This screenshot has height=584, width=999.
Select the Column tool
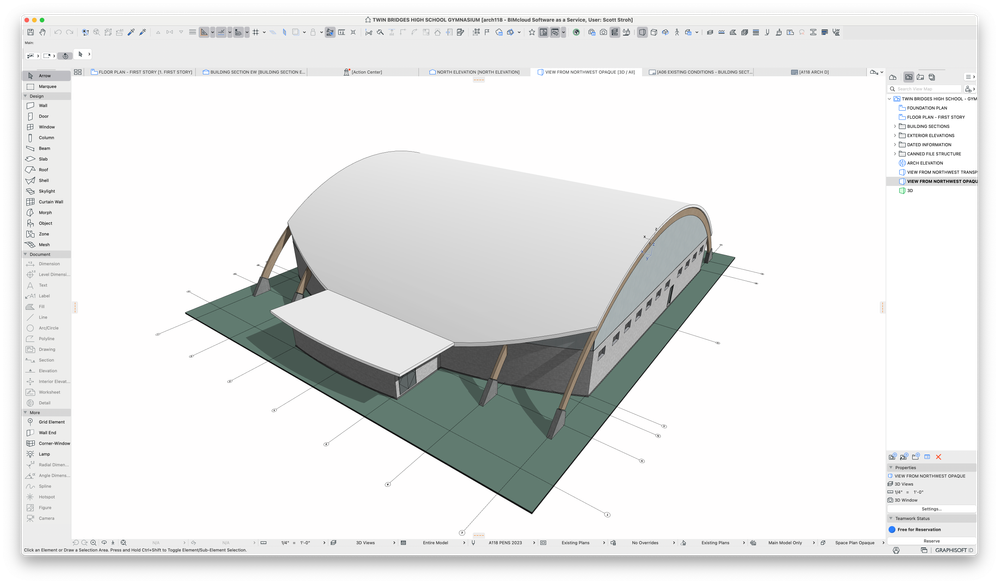point(47,138)
